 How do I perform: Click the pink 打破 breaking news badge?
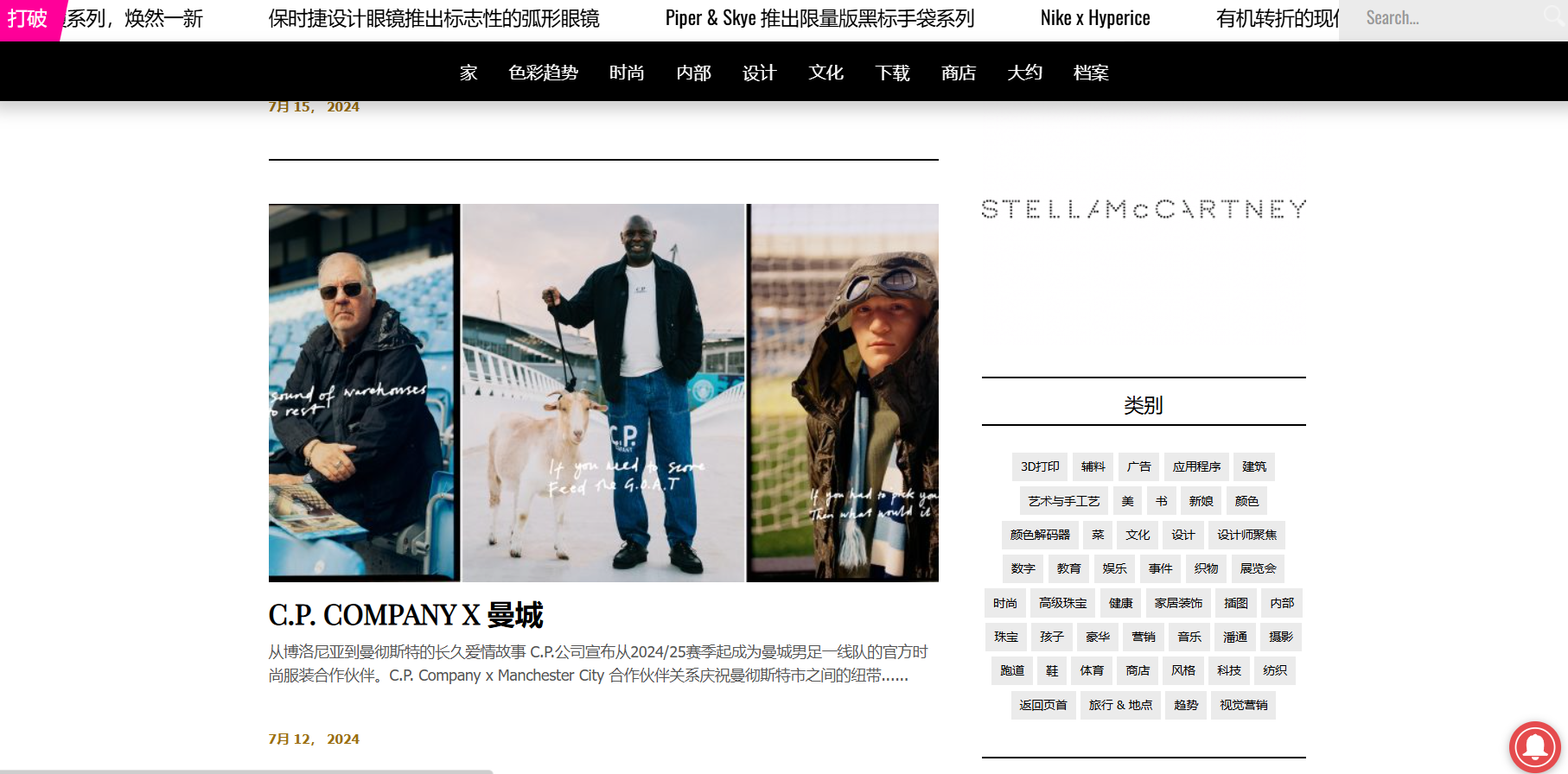(29, 19)
